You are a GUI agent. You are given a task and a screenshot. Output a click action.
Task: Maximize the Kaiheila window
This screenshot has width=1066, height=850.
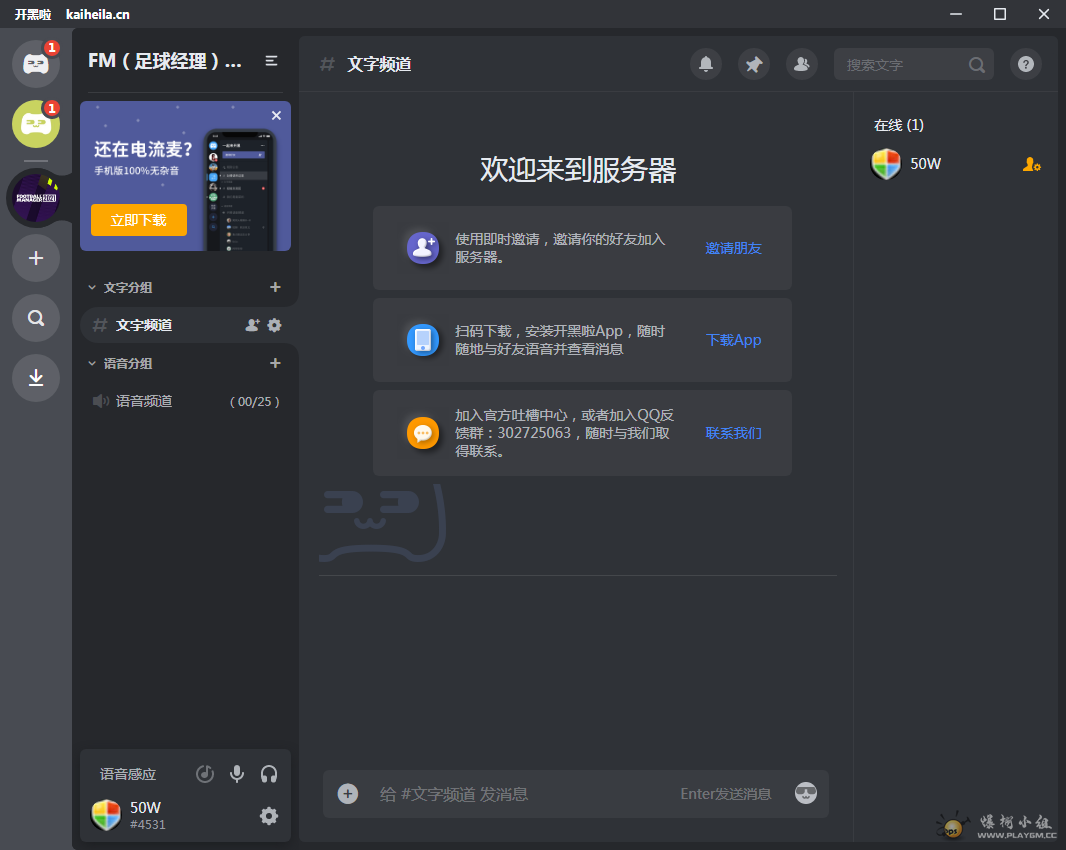coord(1000,14)
